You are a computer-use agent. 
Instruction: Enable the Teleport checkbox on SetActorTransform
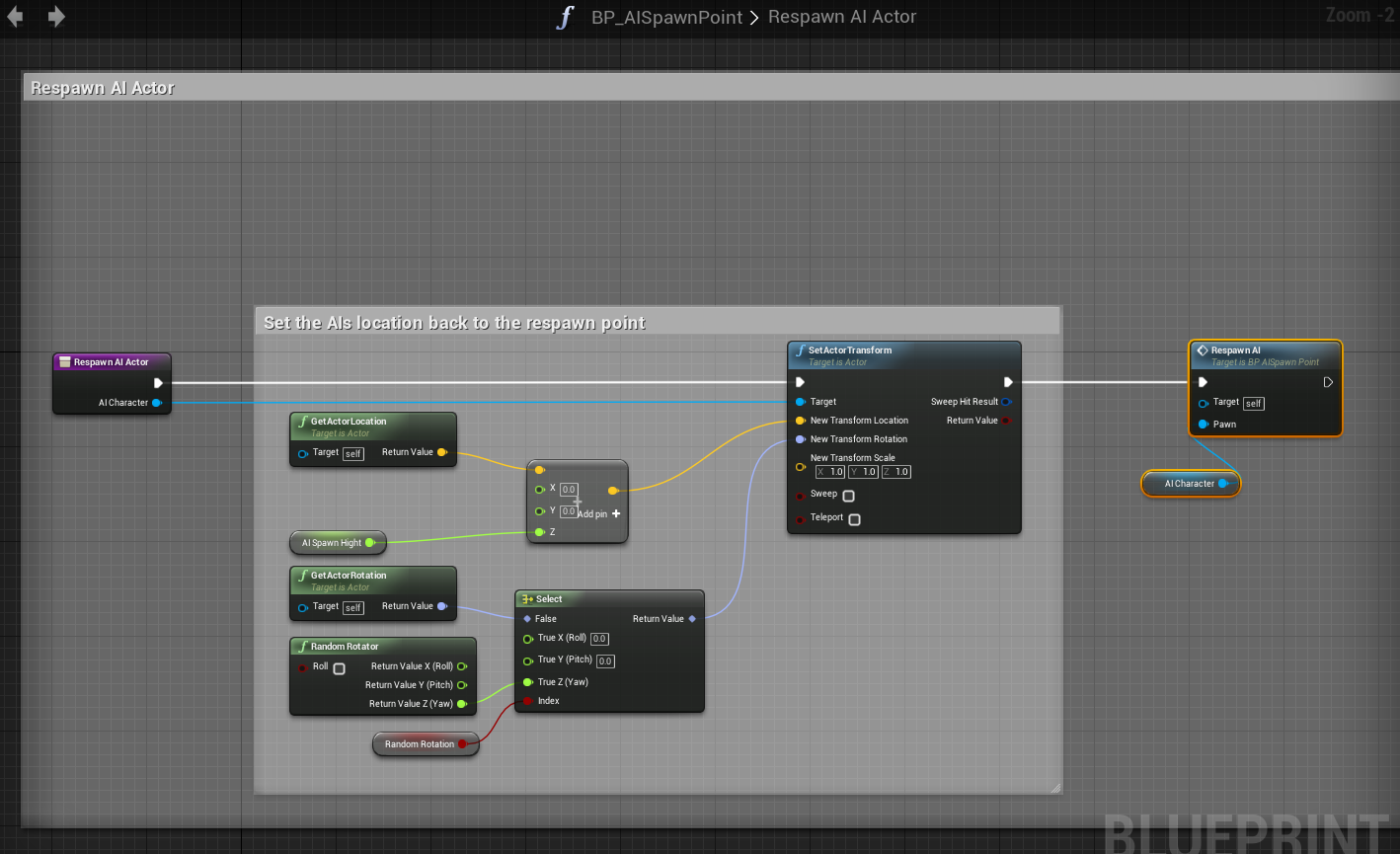855,519
